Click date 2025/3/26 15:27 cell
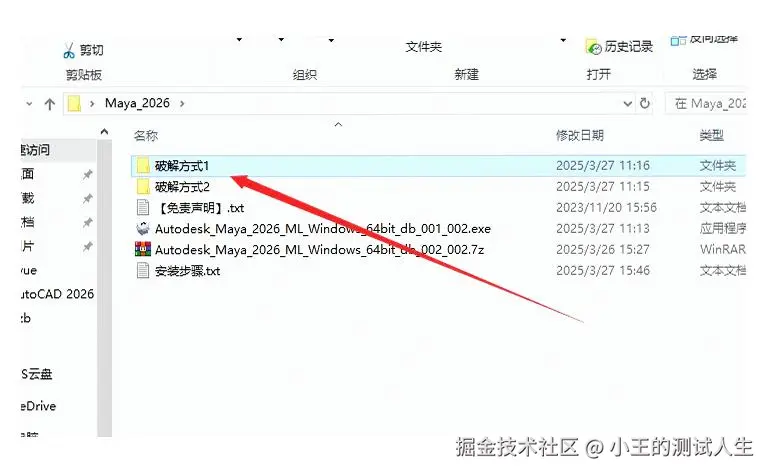 tap(602, 249)
